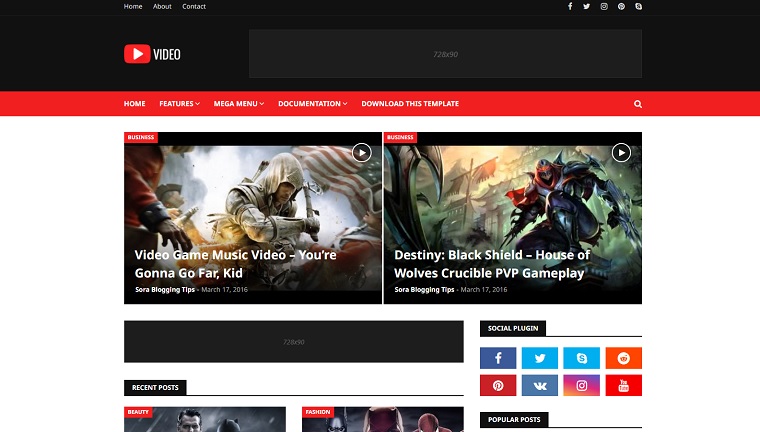Click author Sora Blogging Tips on Destiny post
Screen dimensions: 760x432
click(x=424, y=289)
